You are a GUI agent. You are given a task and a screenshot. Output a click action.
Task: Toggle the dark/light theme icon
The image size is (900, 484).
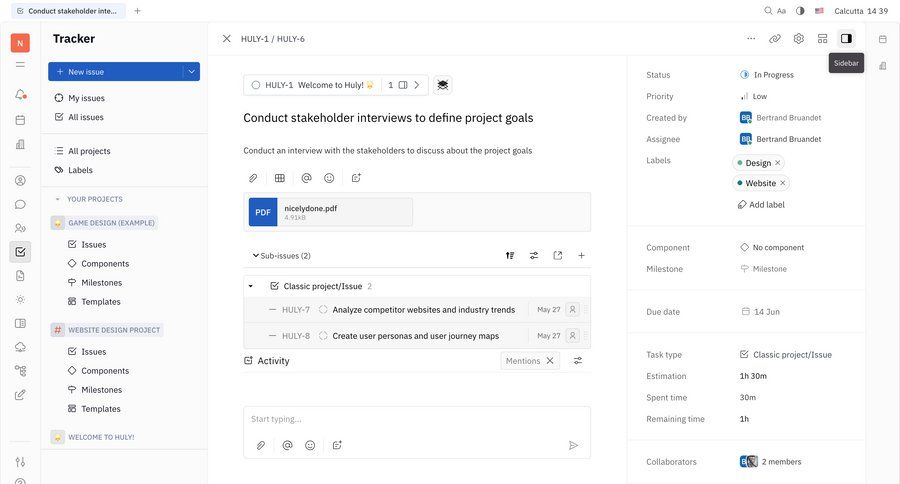tap(799, 11)
